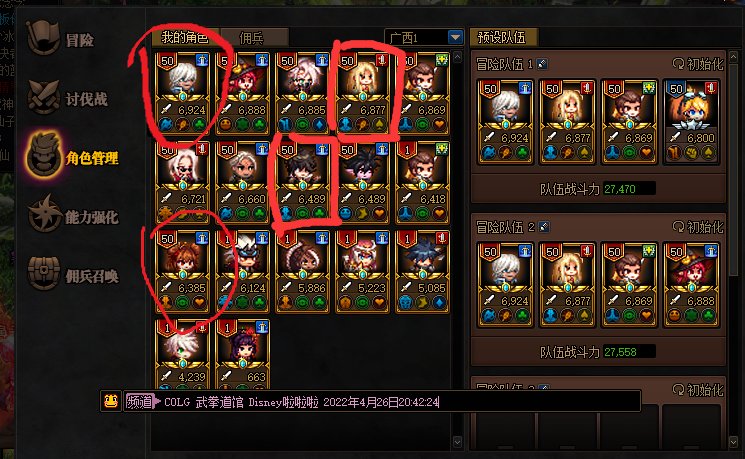Open the 预设队伍 preset team tab

coord(502,38)
